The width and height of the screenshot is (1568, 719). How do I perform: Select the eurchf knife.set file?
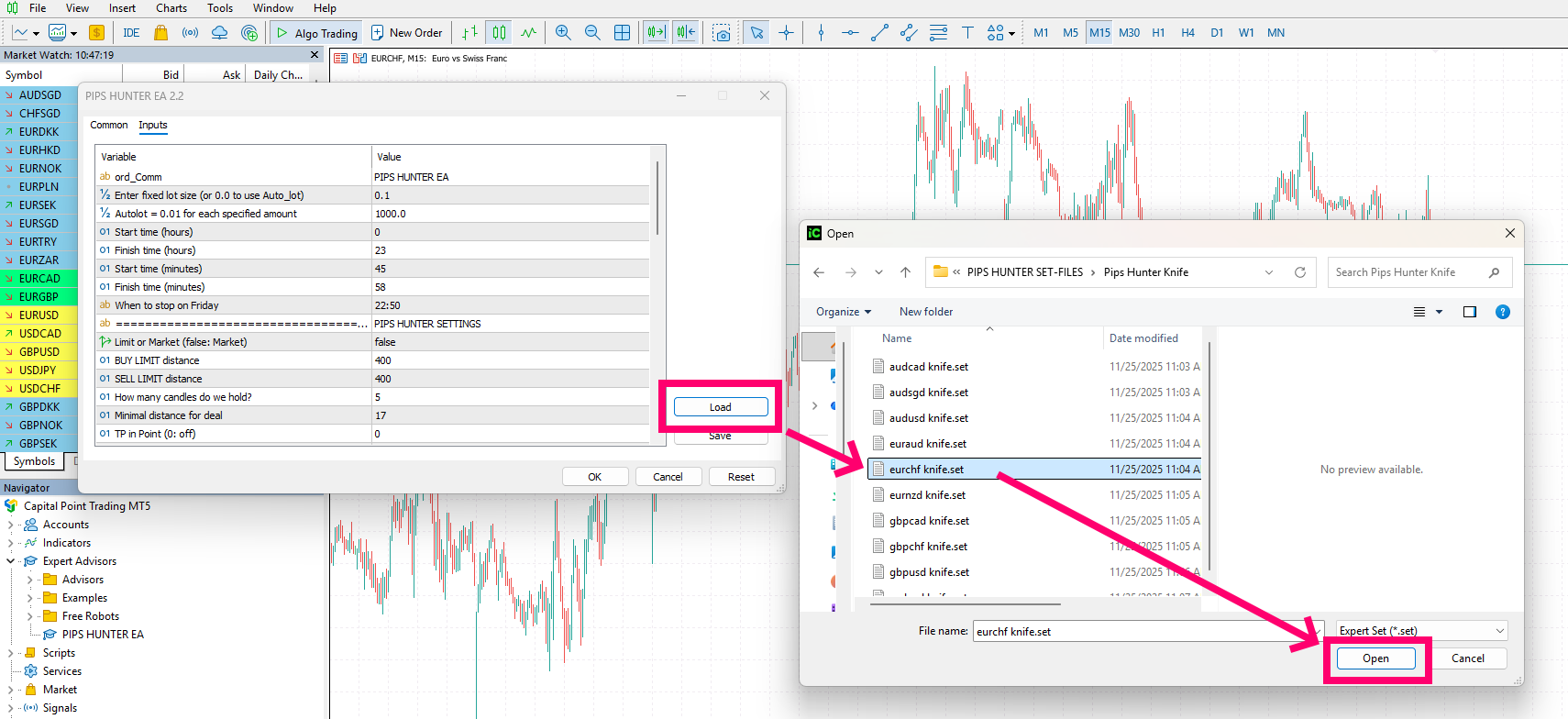click(x=1034, y=470)
